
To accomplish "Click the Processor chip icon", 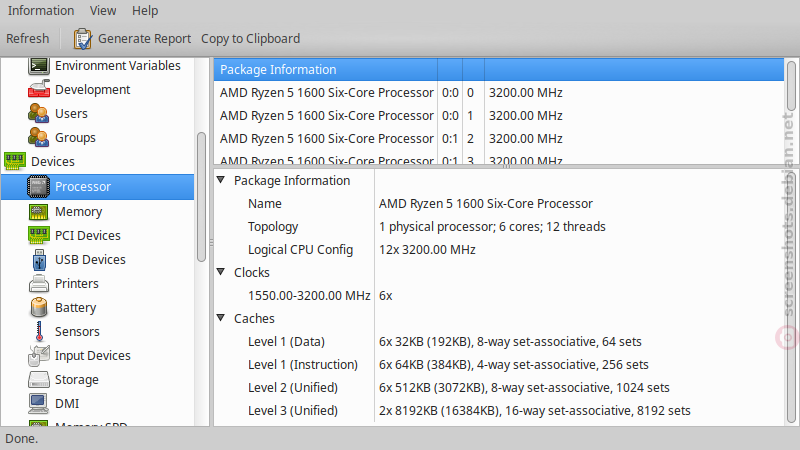I will (38, 186).
